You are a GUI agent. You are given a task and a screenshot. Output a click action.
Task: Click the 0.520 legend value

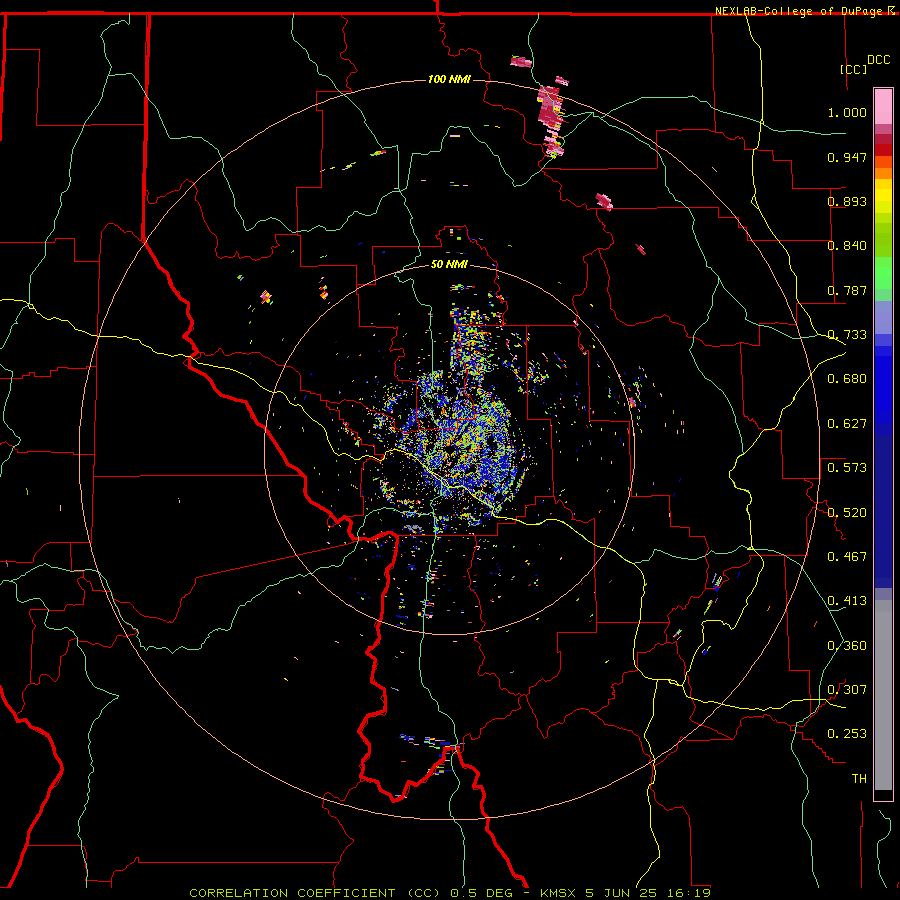tap(847, 513)
